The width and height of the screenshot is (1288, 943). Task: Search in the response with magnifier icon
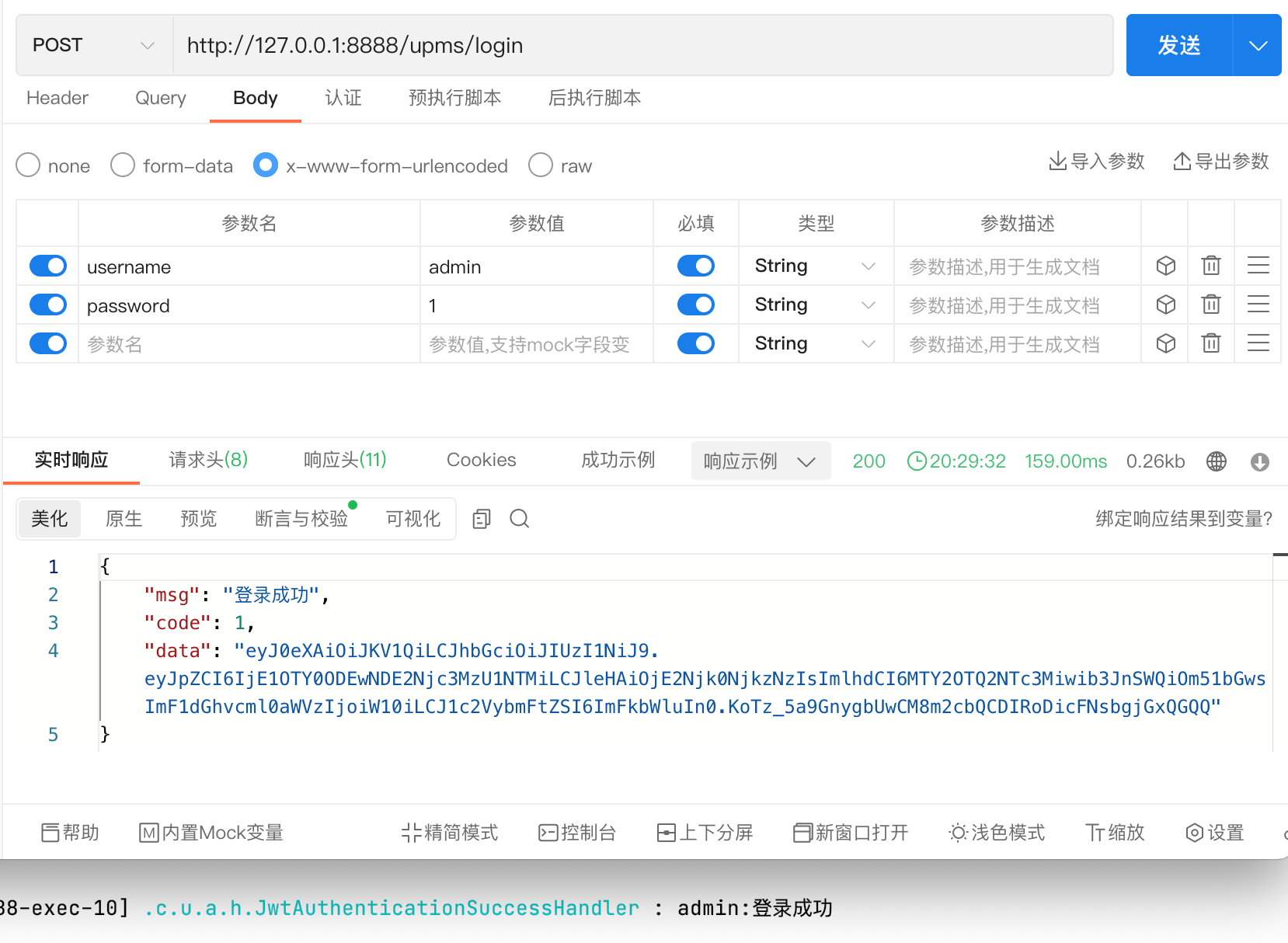click(x=520, y=519)
